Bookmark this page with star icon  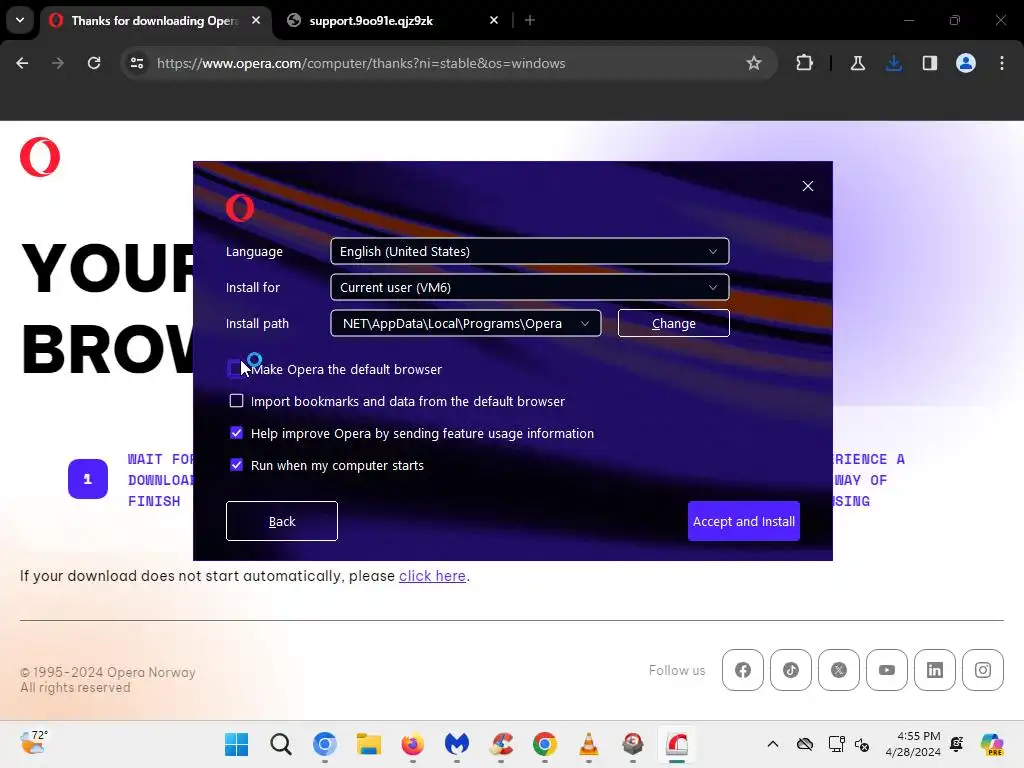pyautogui.click(x=754, y=63)
